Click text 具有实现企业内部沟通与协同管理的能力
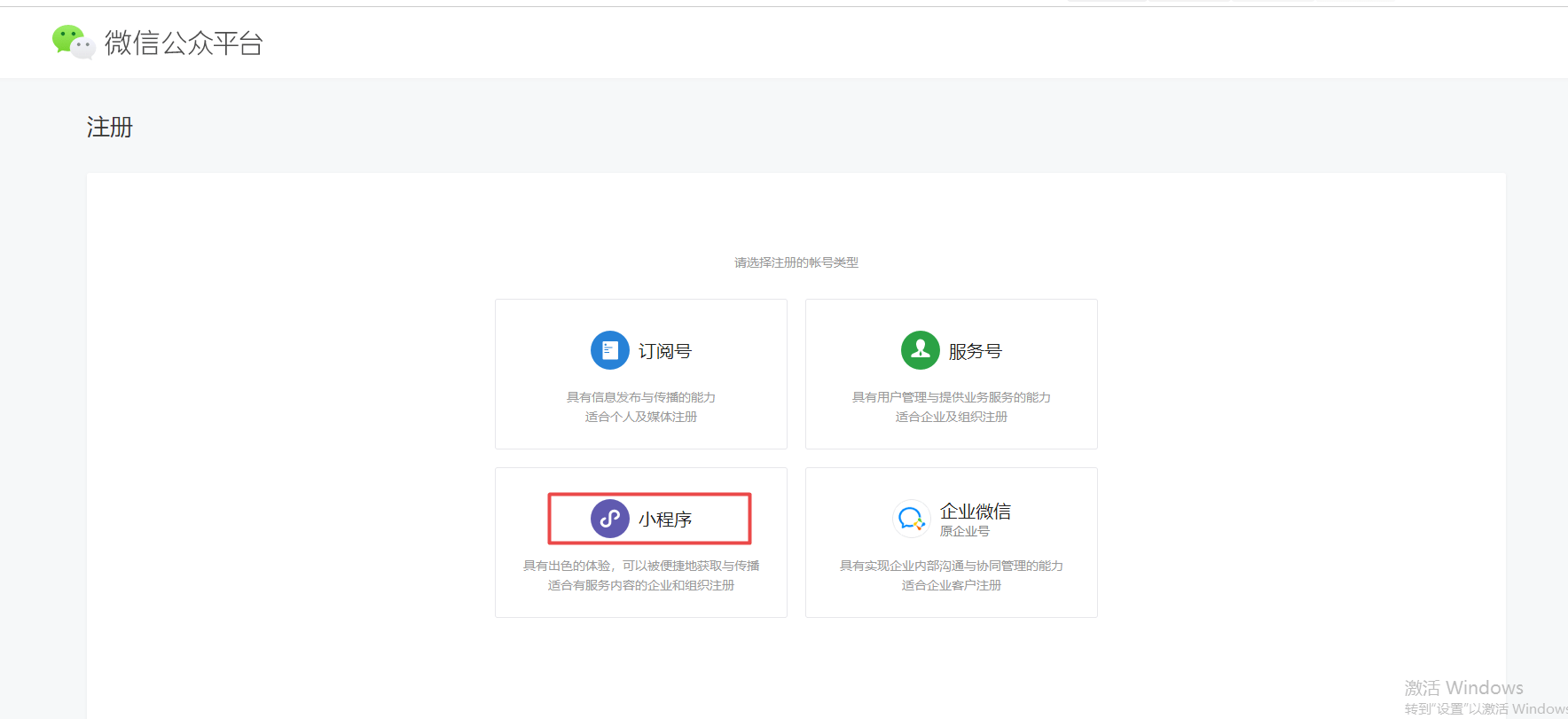 952,566
